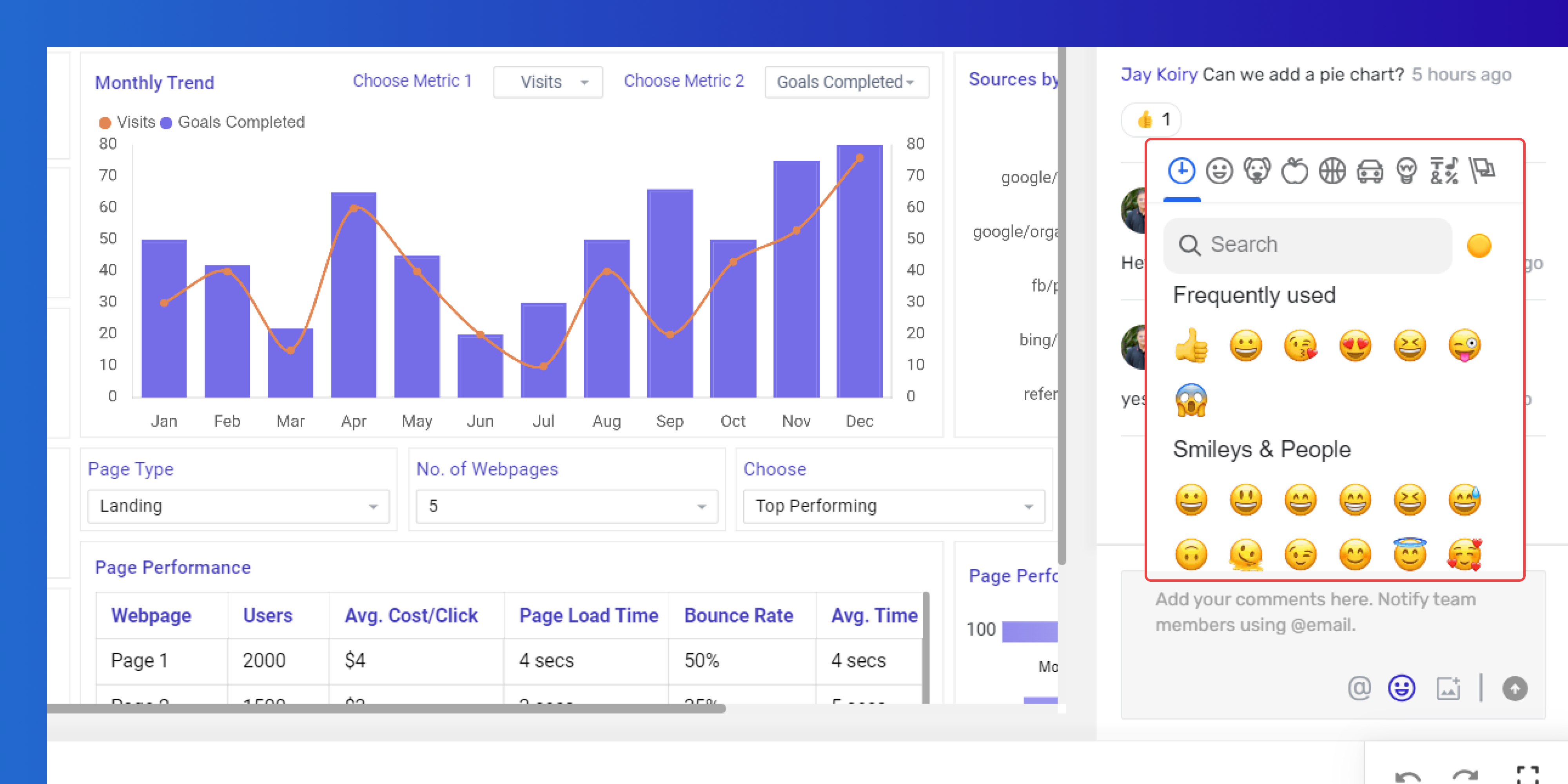The width and height of the screenshot is (1568, 784).
Task: Toggle the Visits legend item
Action: 127,122
